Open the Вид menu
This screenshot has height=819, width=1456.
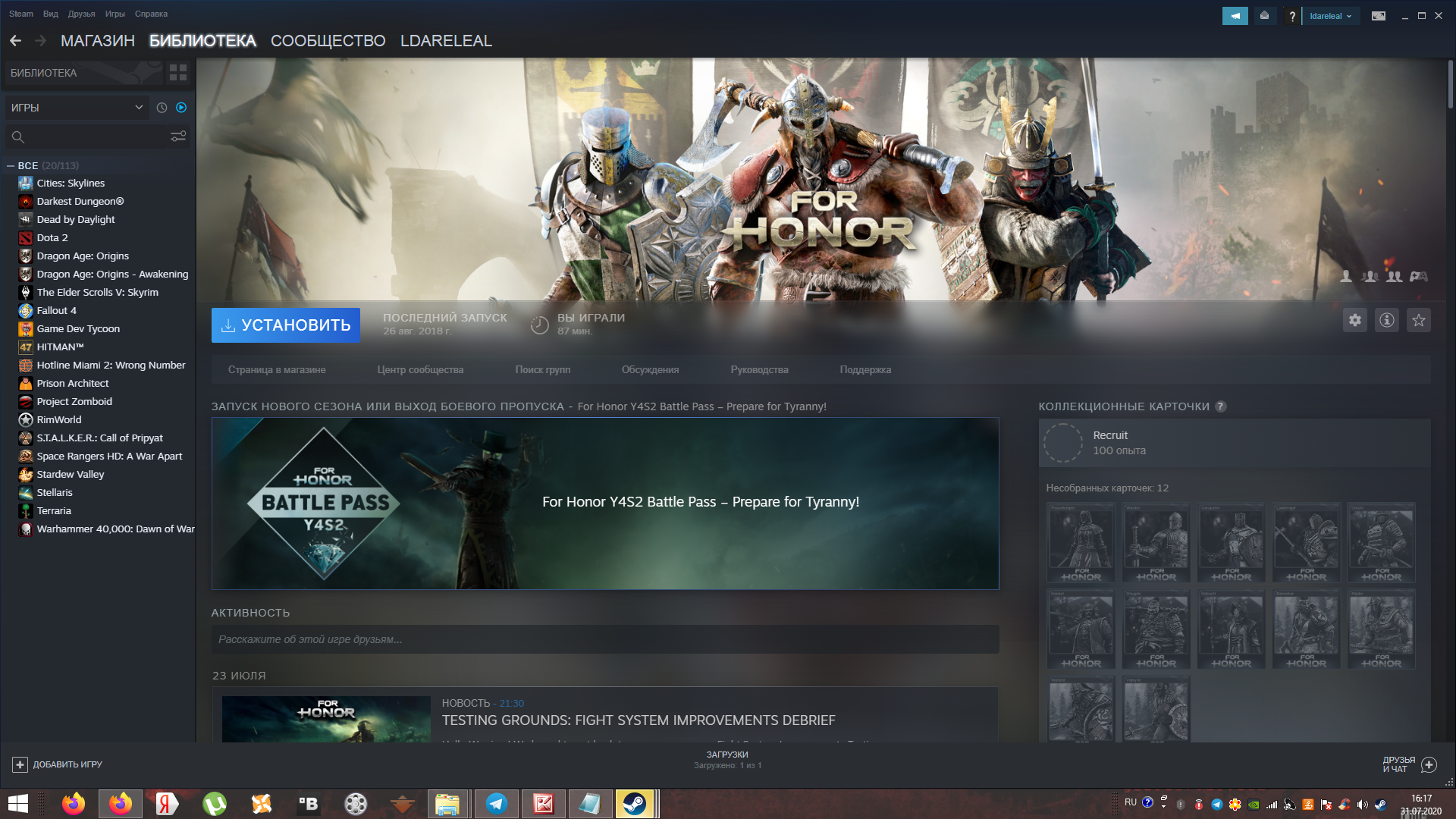[51, 14]
